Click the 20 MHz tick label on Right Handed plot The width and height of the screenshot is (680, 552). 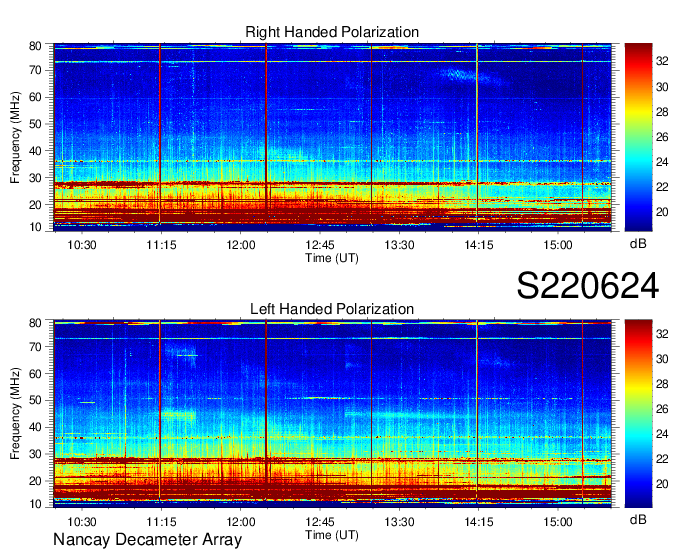[35, 205]
